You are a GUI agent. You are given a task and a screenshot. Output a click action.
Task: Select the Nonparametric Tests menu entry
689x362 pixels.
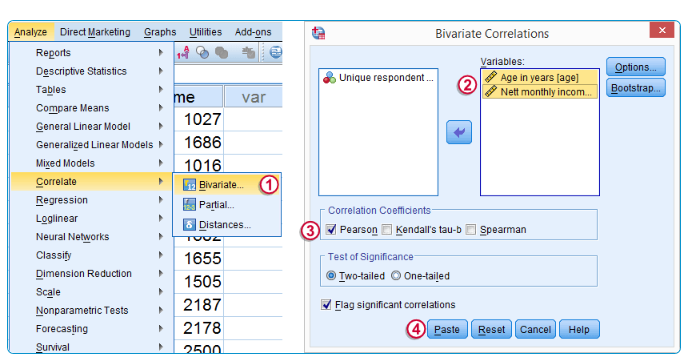pos(91,311)
